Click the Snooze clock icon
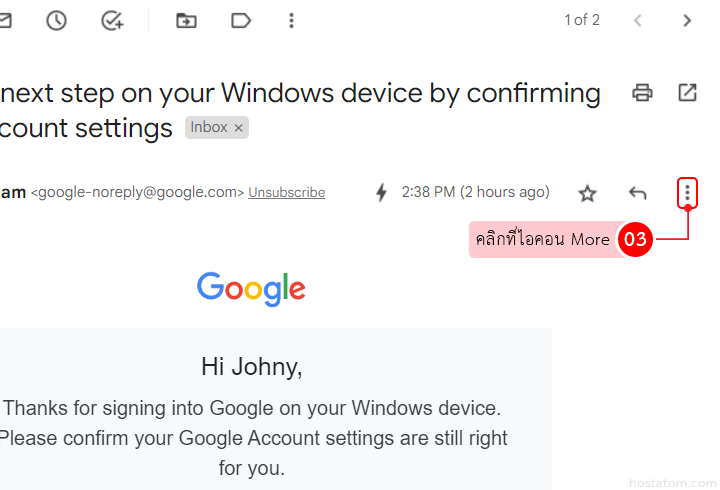 point(56,20)
